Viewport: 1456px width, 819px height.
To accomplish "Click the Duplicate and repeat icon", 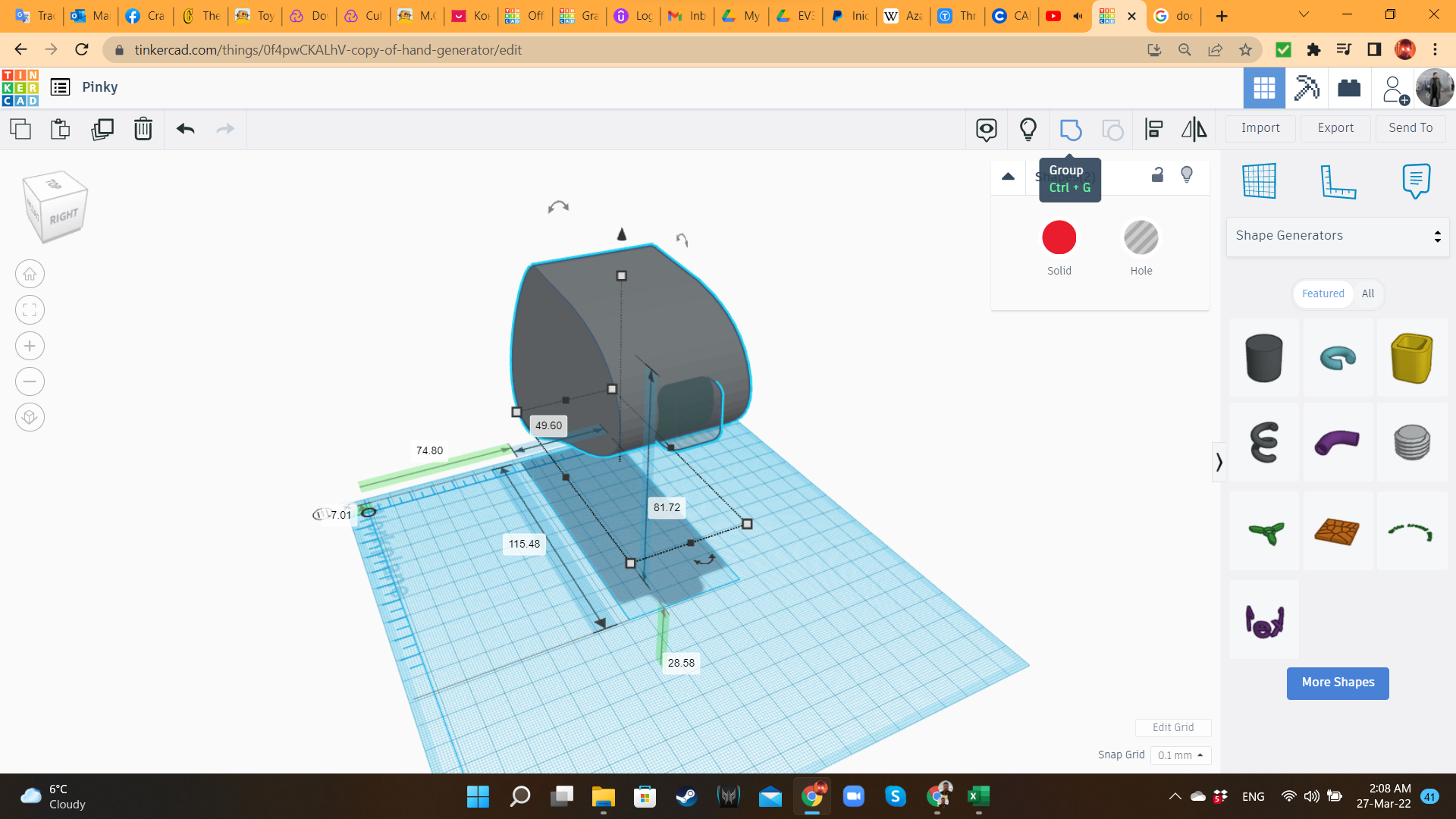I will 102,129.
